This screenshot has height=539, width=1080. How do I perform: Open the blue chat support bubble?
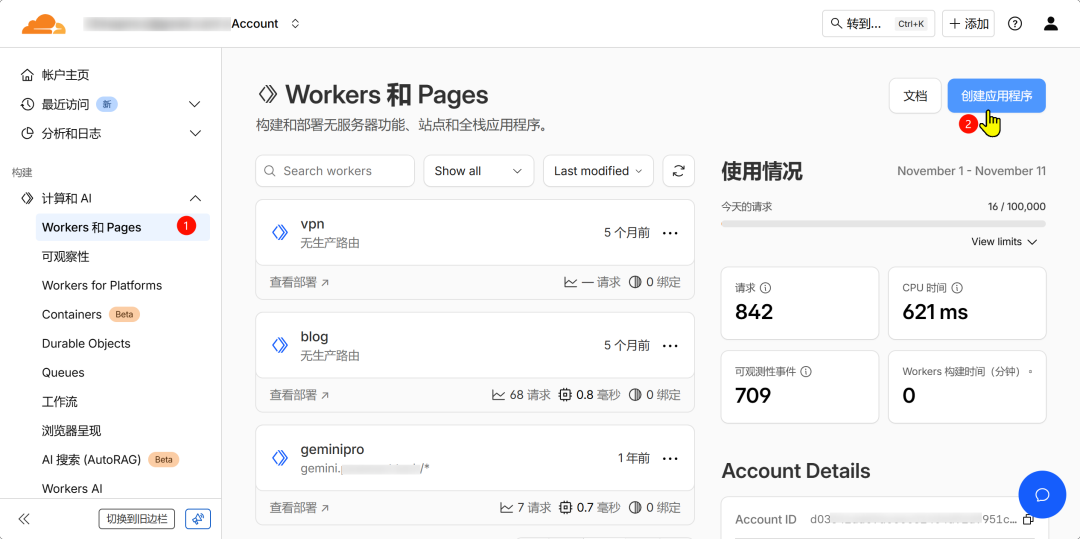[x=1041, y=494]
